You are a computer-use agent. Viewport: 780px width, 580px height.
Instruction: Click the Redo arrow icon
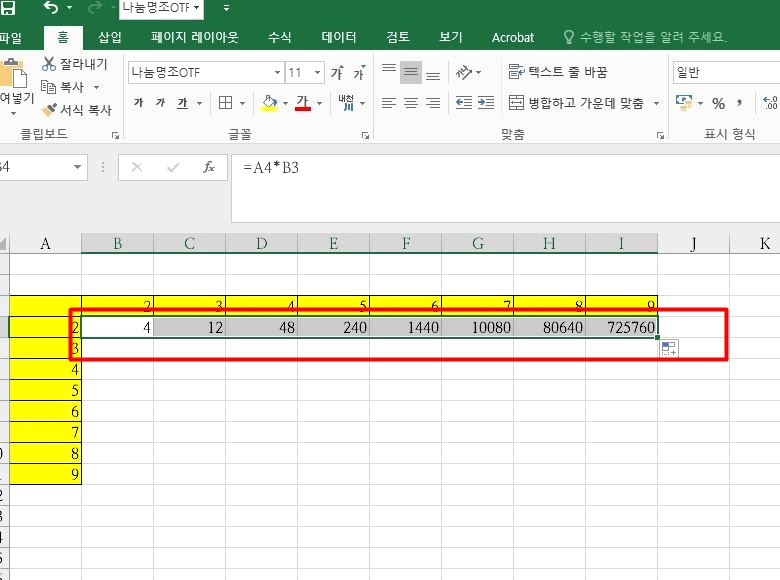(95, 7)
